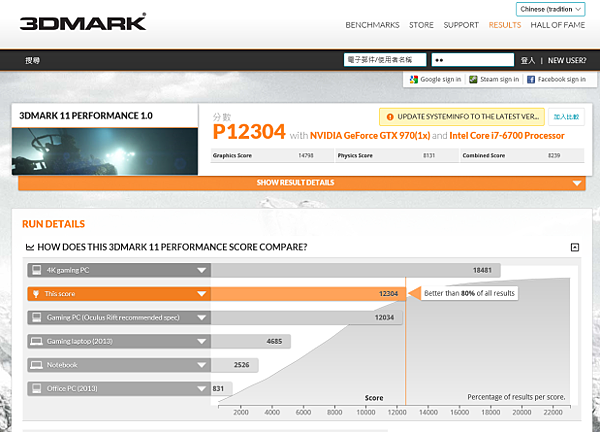The image size is (600, 432).
Task: Click the 登入 login button
Action: point(528,60)
